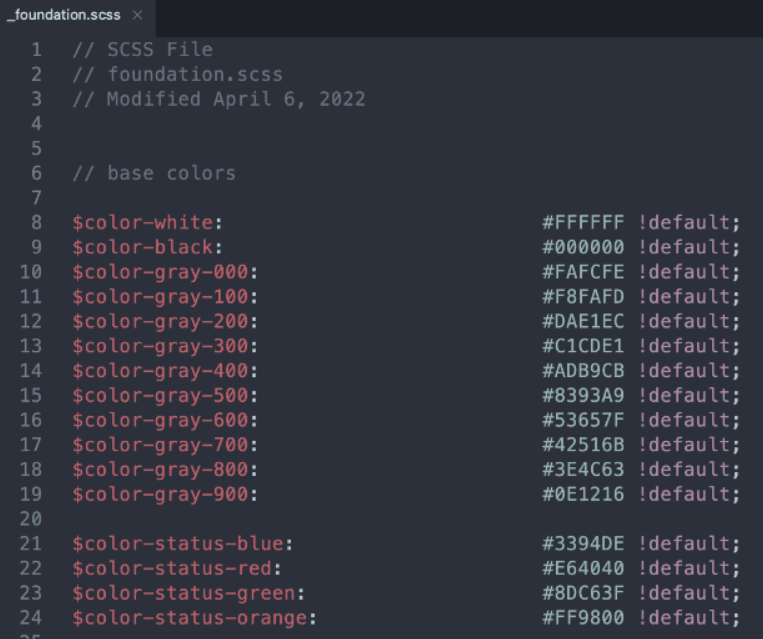Click the #53657F hex value

583,420
